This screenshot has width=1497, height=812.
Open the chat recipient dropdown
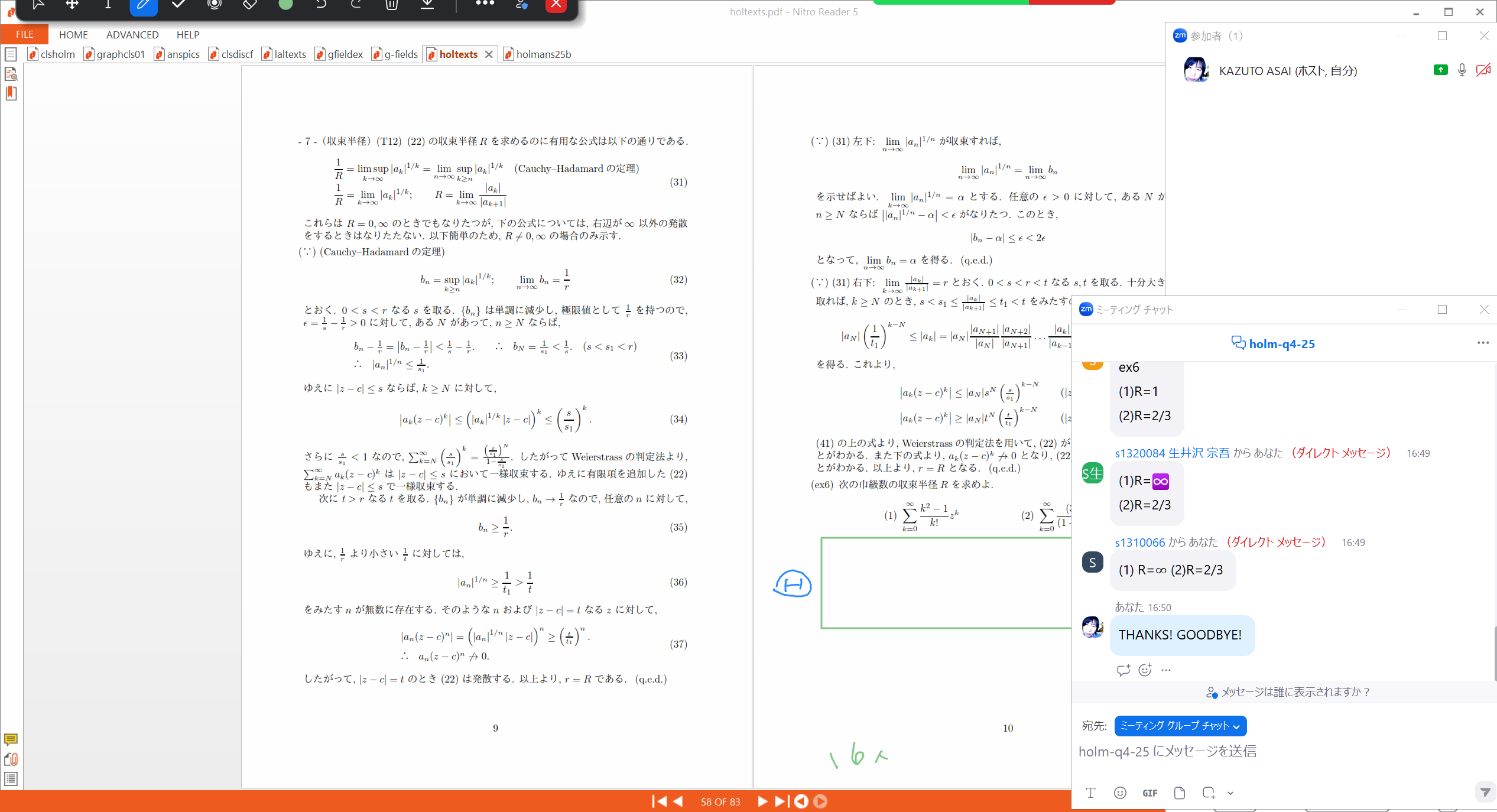click(x=1180, y=726)
